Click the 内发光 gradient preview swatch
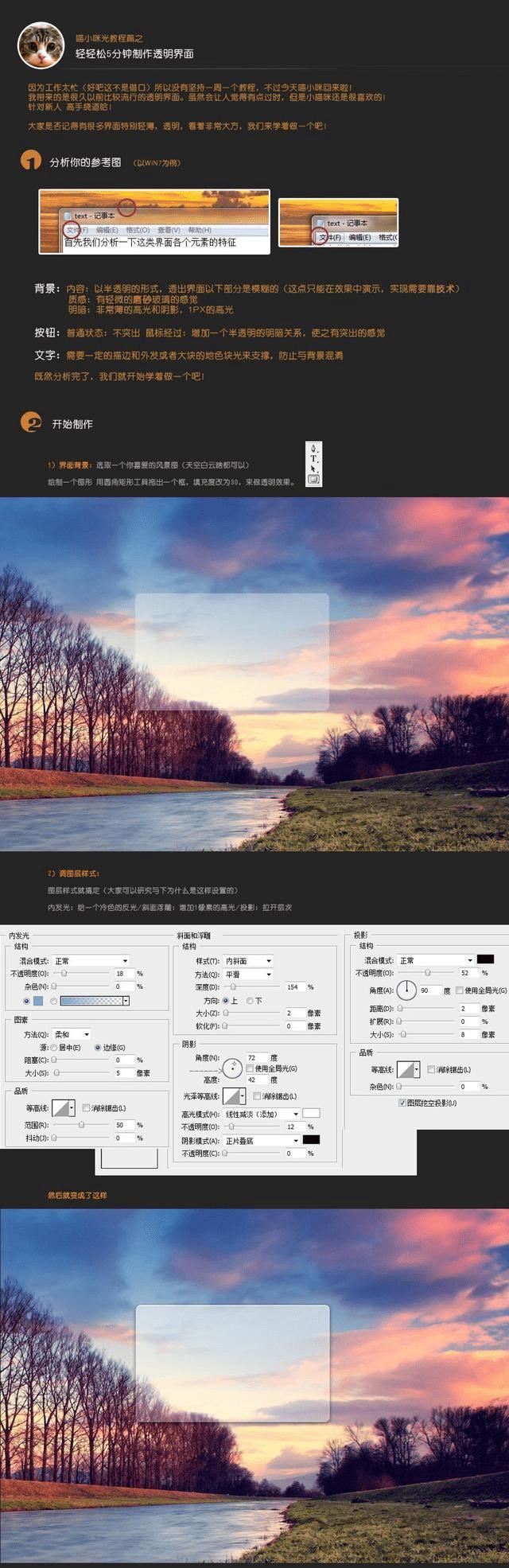Image resolution: width=509 pixels, height=1568 pixels. (91, 1001)
